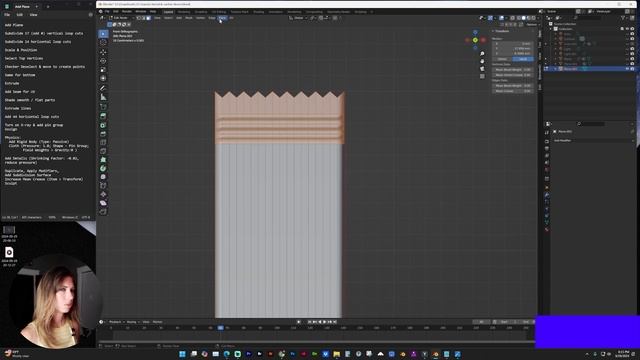The width and height of the screenshot is (640, 360).
Task: Click the current frame marker on timeline
Action: coord(220,328)
